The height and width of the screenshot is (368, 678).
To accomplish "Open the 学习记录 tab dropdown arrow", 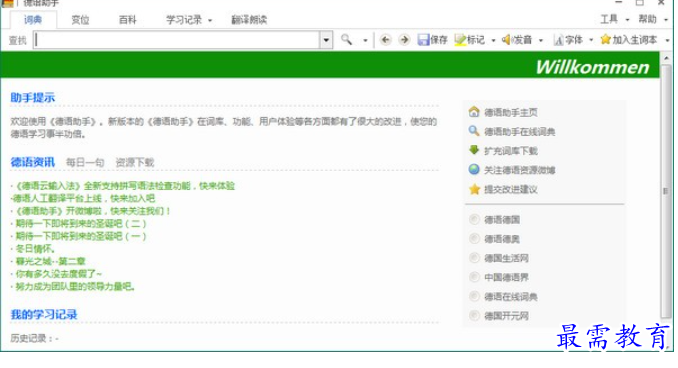I will coord(210,20).
